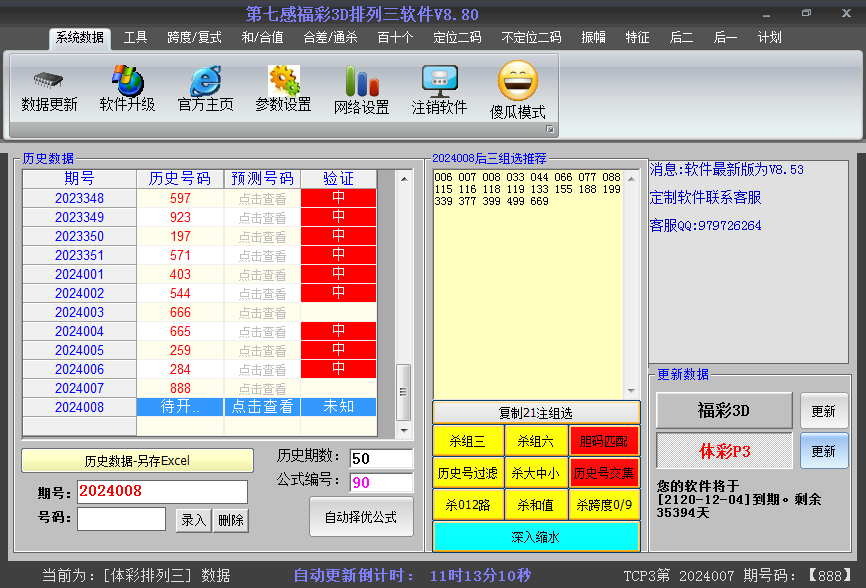Click the 客服QQ:979726264 text
This screenshot has width=866, height=588.
(x=706, y=225)
